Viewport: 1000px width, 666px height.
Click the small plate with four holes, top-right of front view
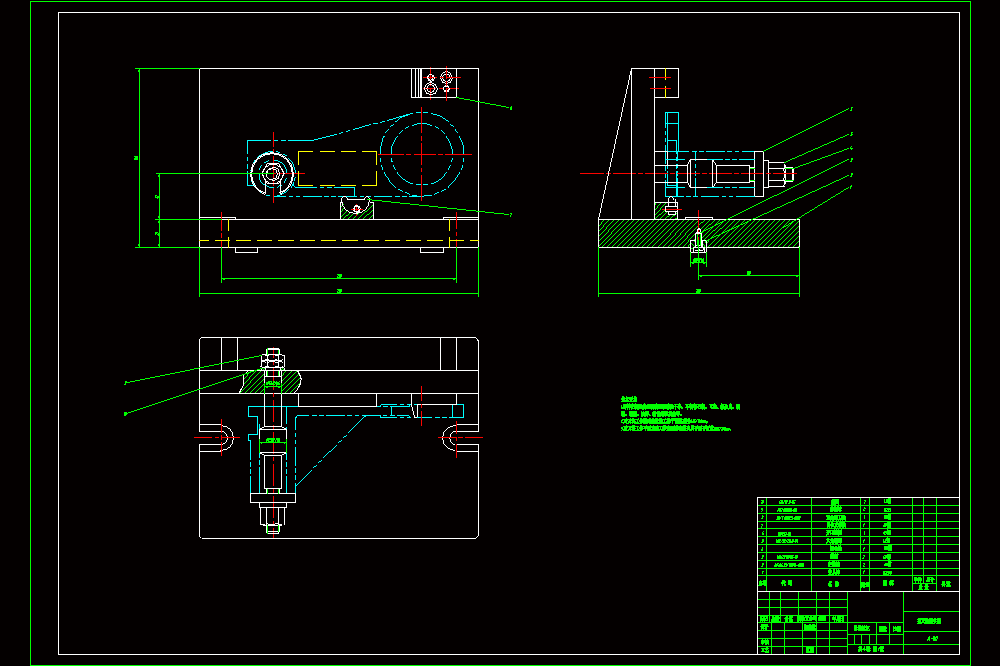[x=435, y=83]
